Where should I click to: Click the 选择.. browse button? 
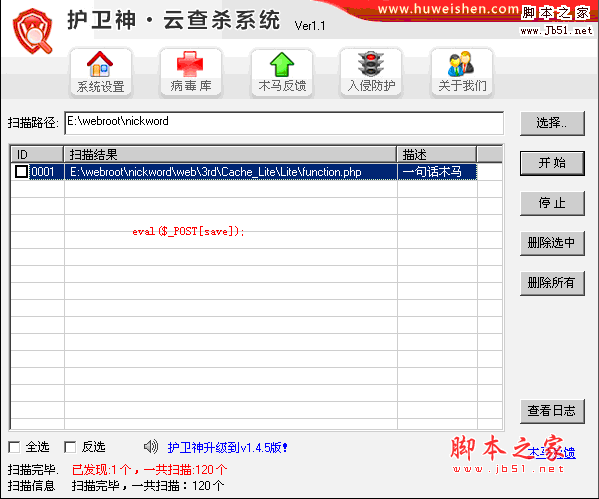pos(552,123)
